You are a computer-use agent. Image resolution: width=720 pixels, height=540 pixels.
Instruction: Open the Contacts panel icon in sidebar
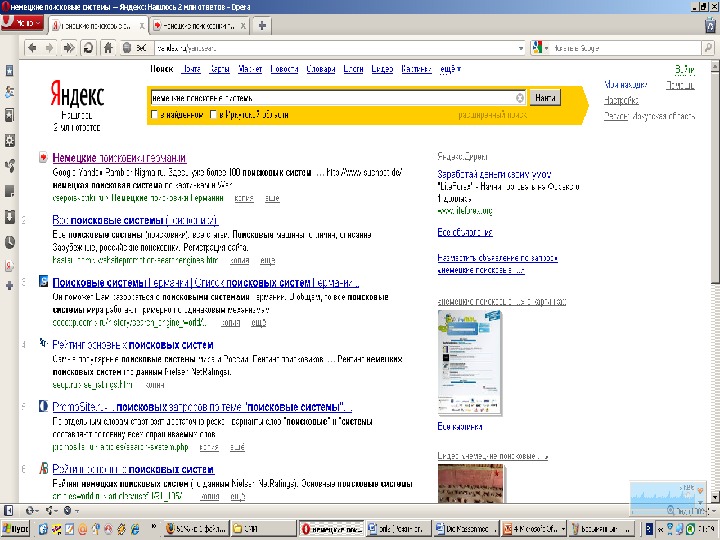point(9,93)
